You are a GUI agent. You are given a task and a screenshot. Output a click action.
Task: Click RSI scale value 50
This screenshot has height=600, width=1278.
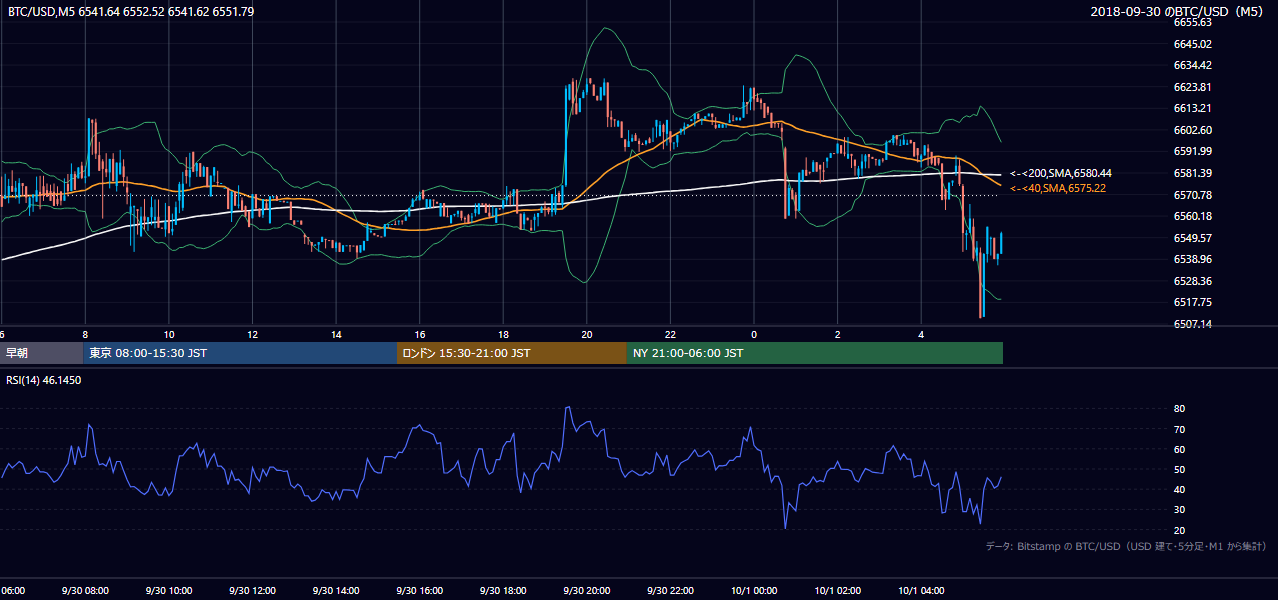click(x=1180, y=469)
